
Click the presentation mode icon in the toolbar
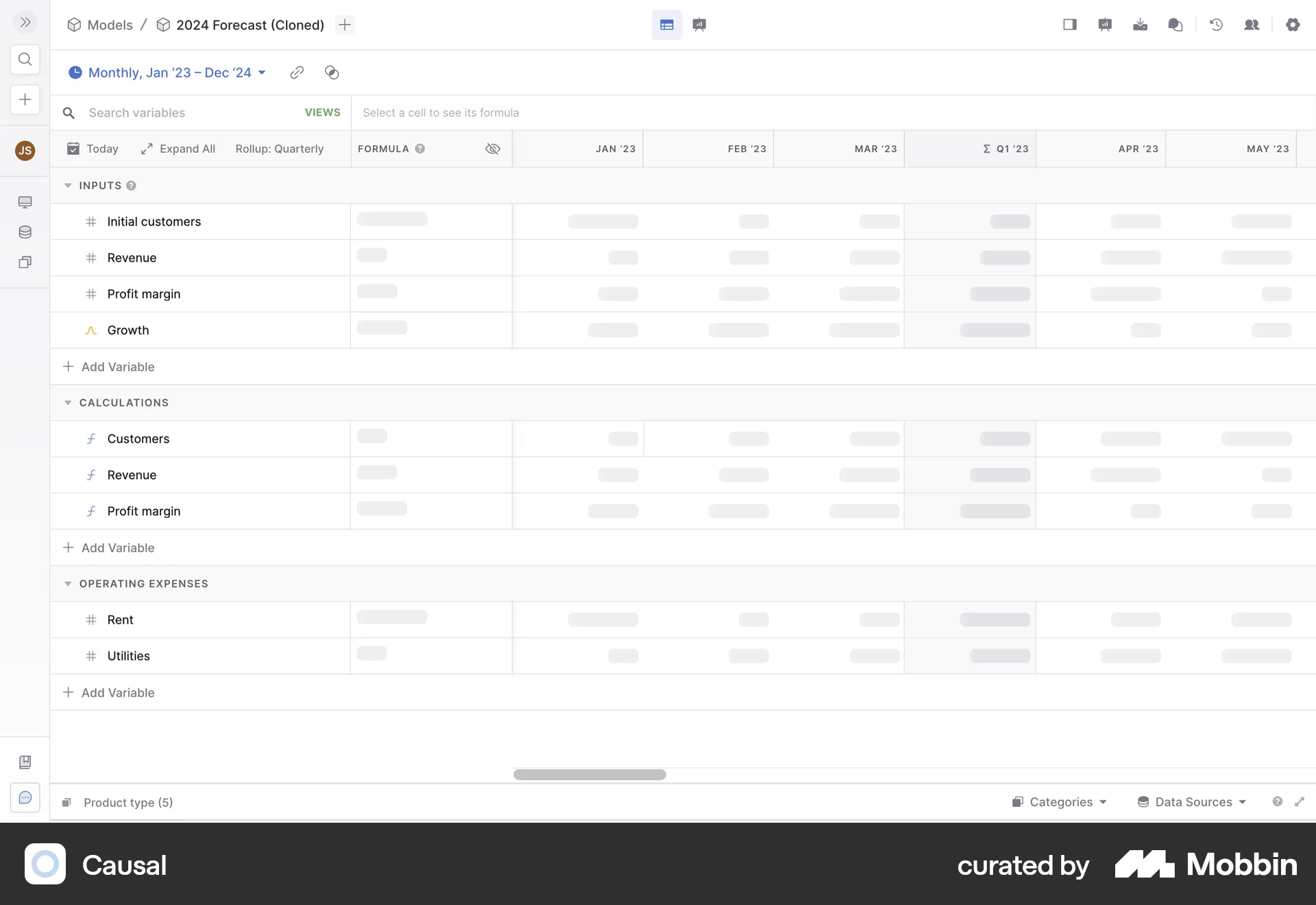[1105, 25]
